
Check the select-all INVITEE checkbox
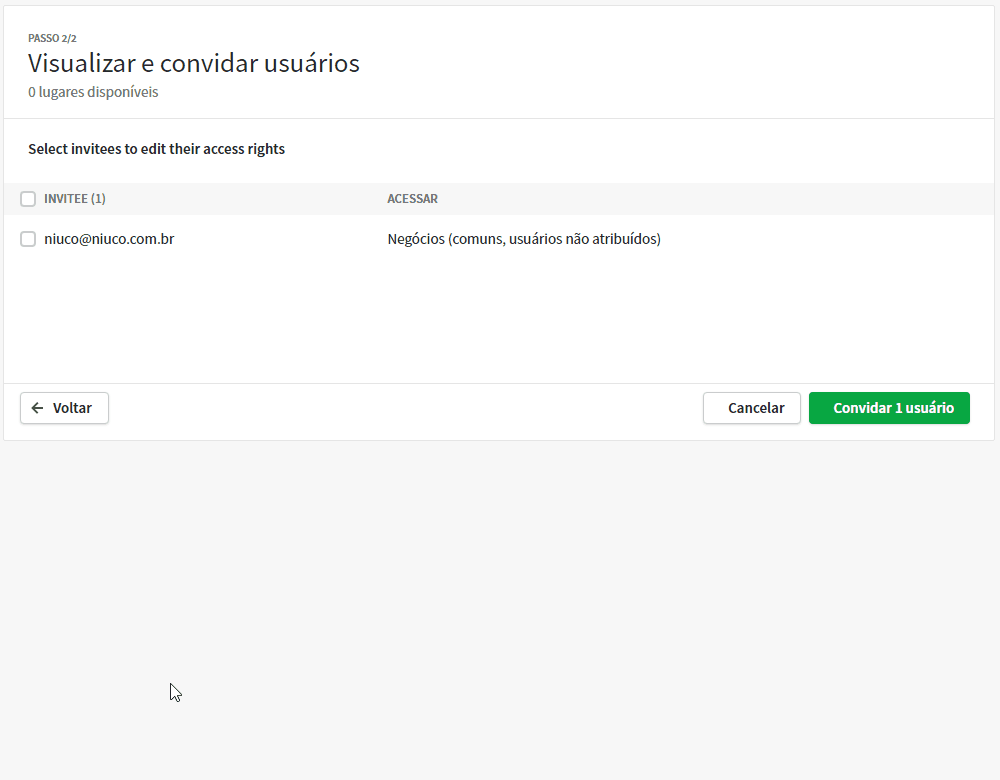tap(28, 199)
